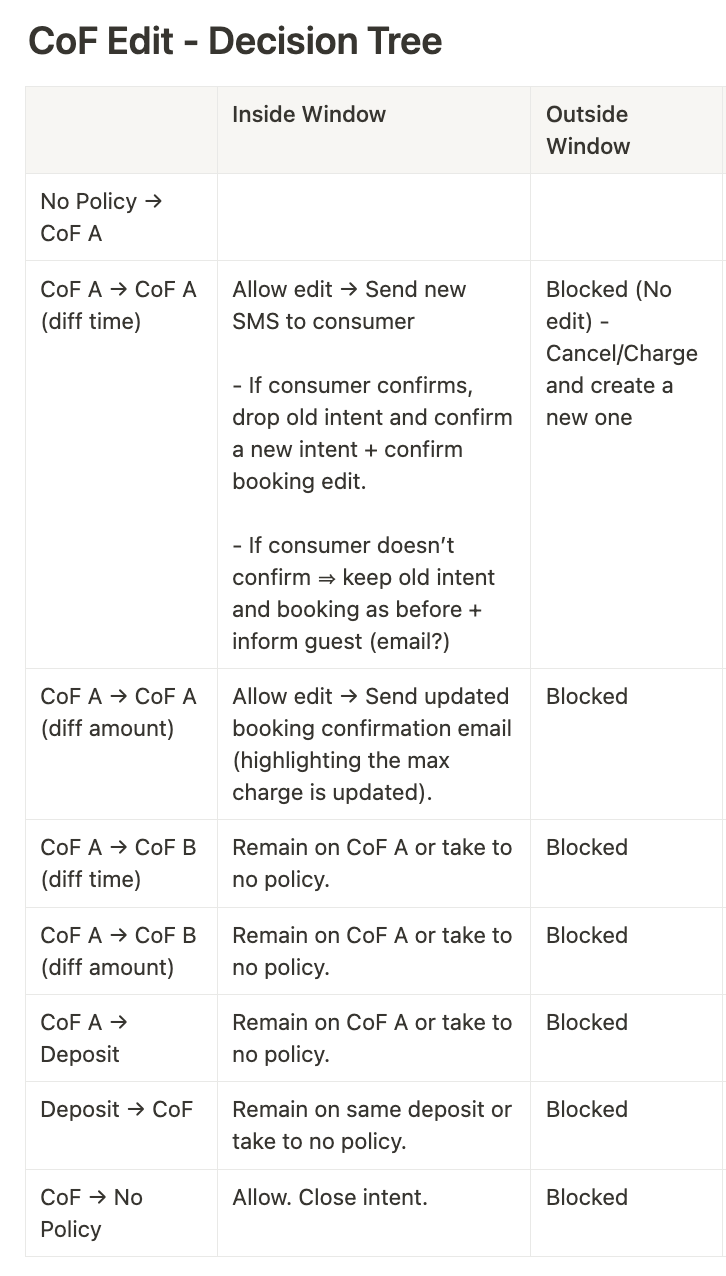Click the "Allow edit → Send new SMS" text
The image size is (726, 1276).
348,305
